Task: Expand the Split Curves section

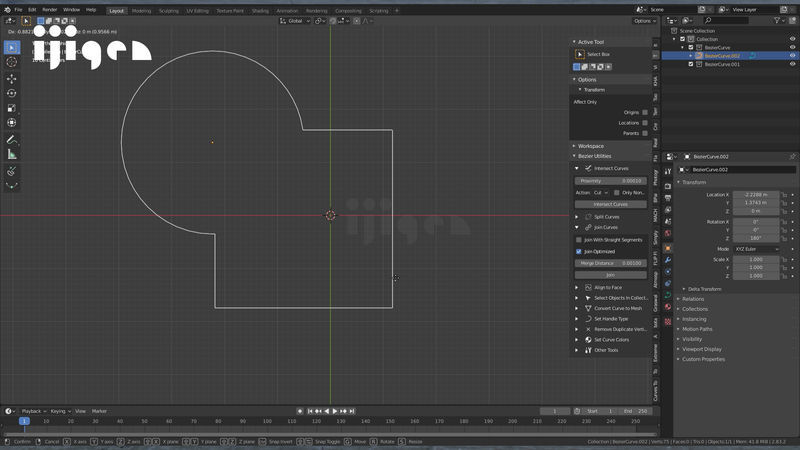Action: pos(577,217)
